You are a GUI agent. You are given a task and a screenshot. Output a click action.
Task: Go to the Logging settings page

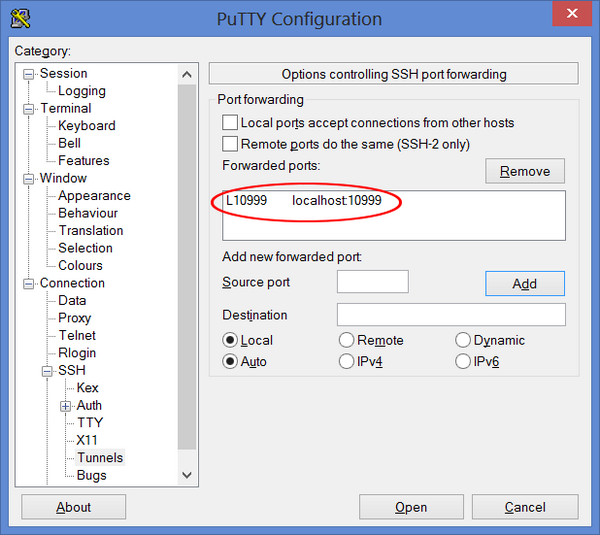coord(81,91)
